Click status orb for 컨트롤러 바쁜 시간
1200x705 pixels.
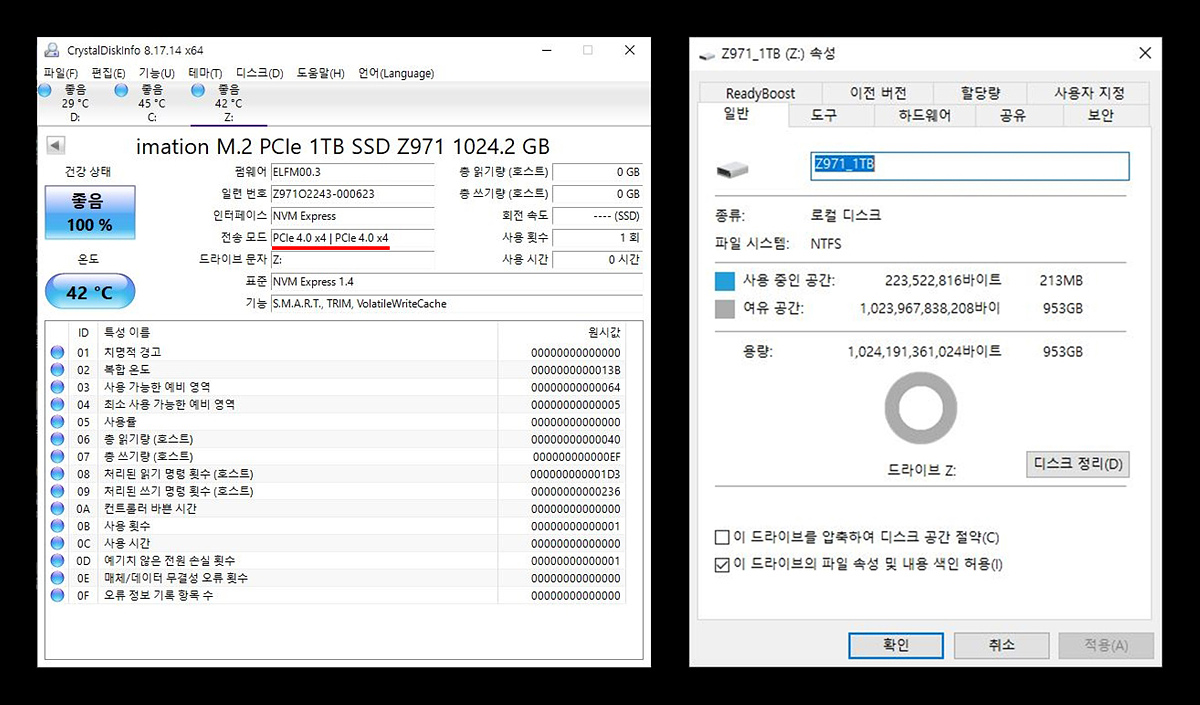57,509
